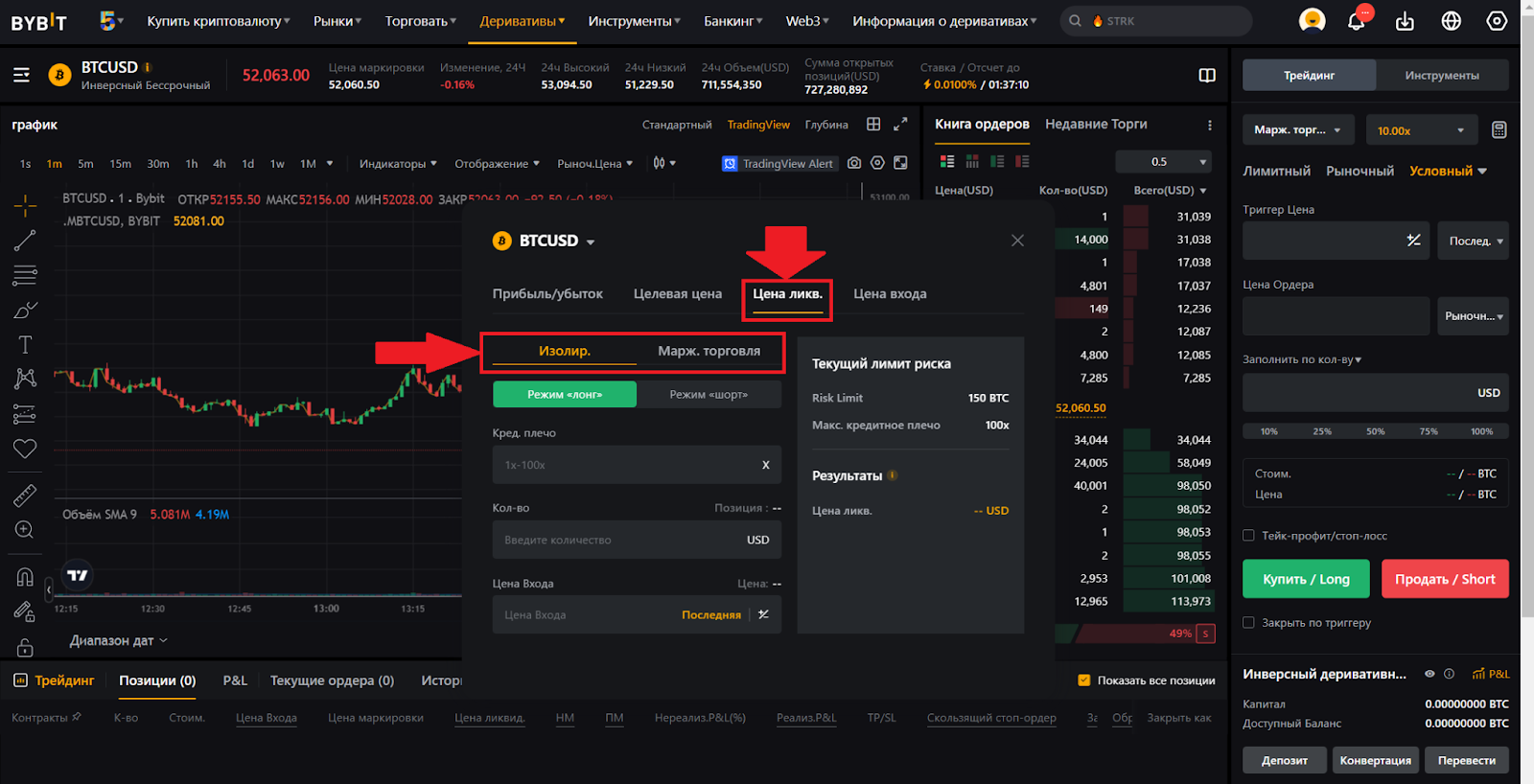The image size is (1534, 784).
Task: Click the calculator icon in trading panel
Action: pos(1499,130)
